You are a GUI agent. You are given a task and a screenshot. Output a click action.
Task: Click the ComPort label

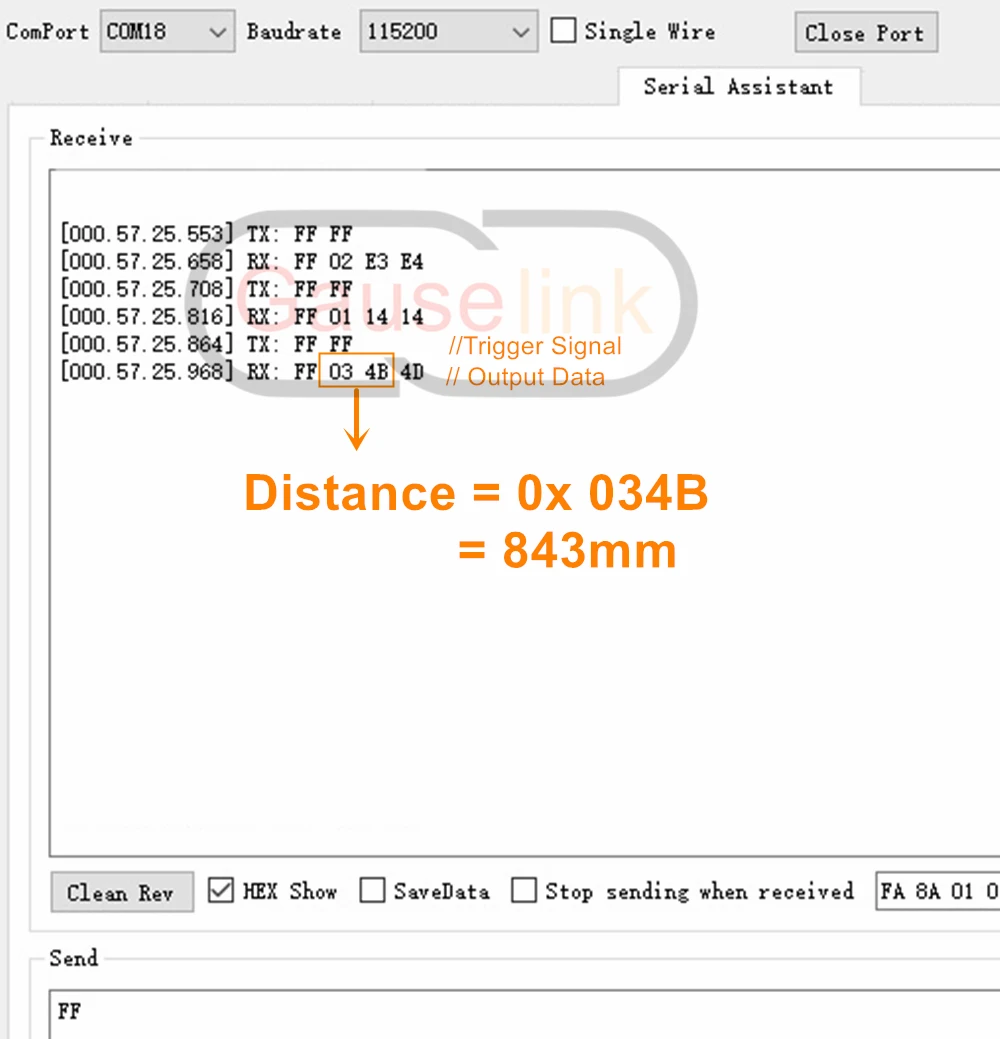point(47,32)
